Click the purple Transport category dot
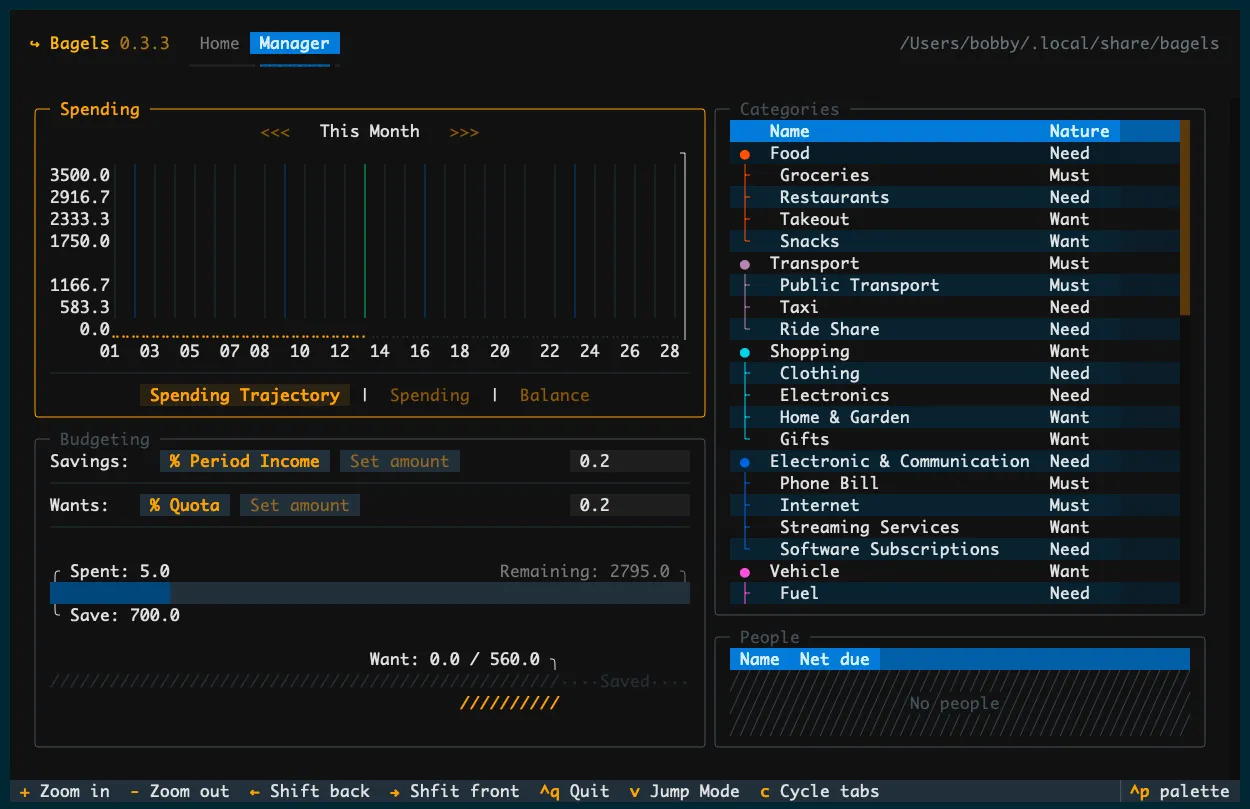This screenshot has width=1250, height=809. (745, 264)
